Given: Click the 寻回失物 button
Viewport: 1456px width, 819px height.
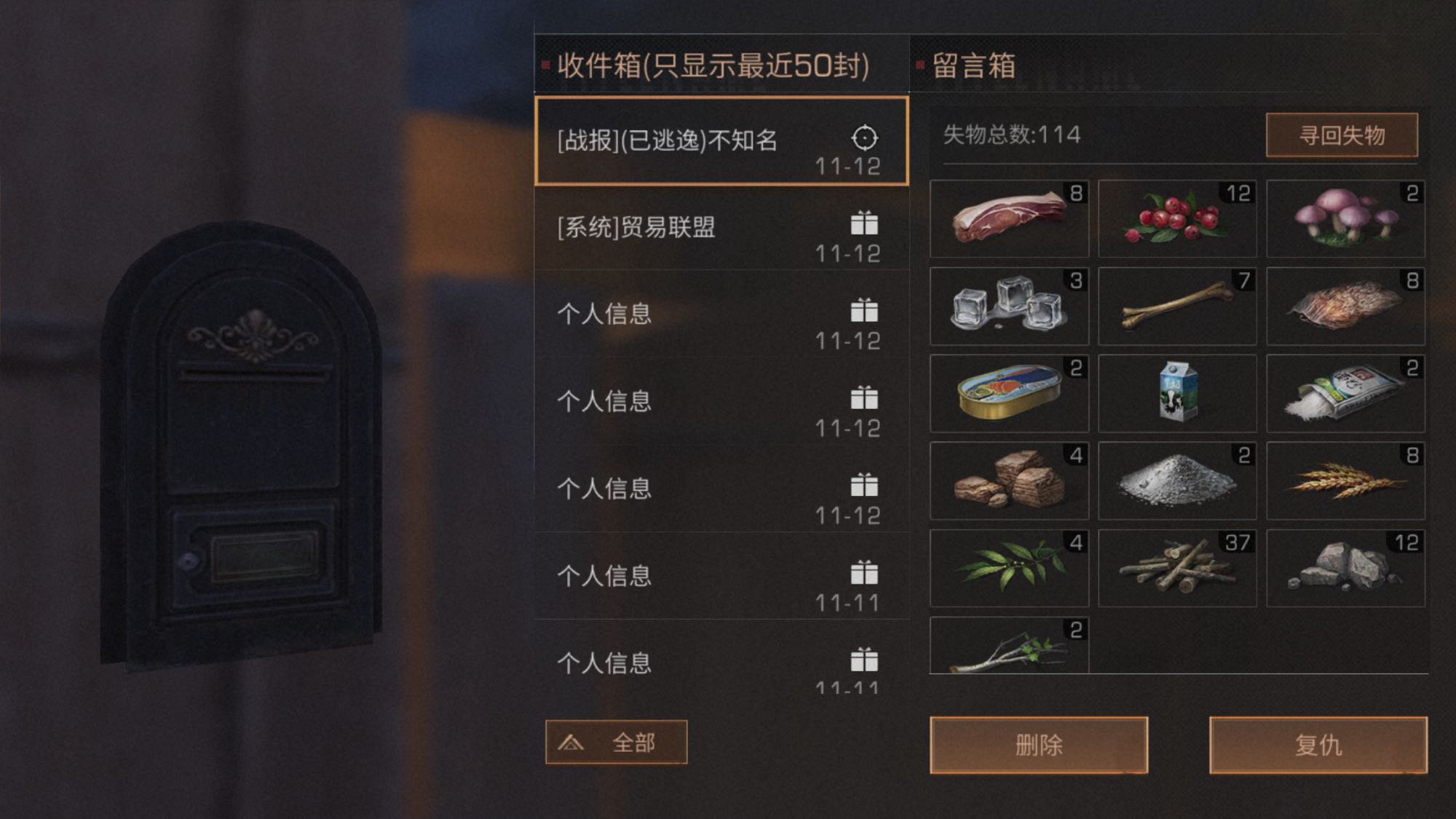Looking at the screenshot, I should coord(1342,135).
